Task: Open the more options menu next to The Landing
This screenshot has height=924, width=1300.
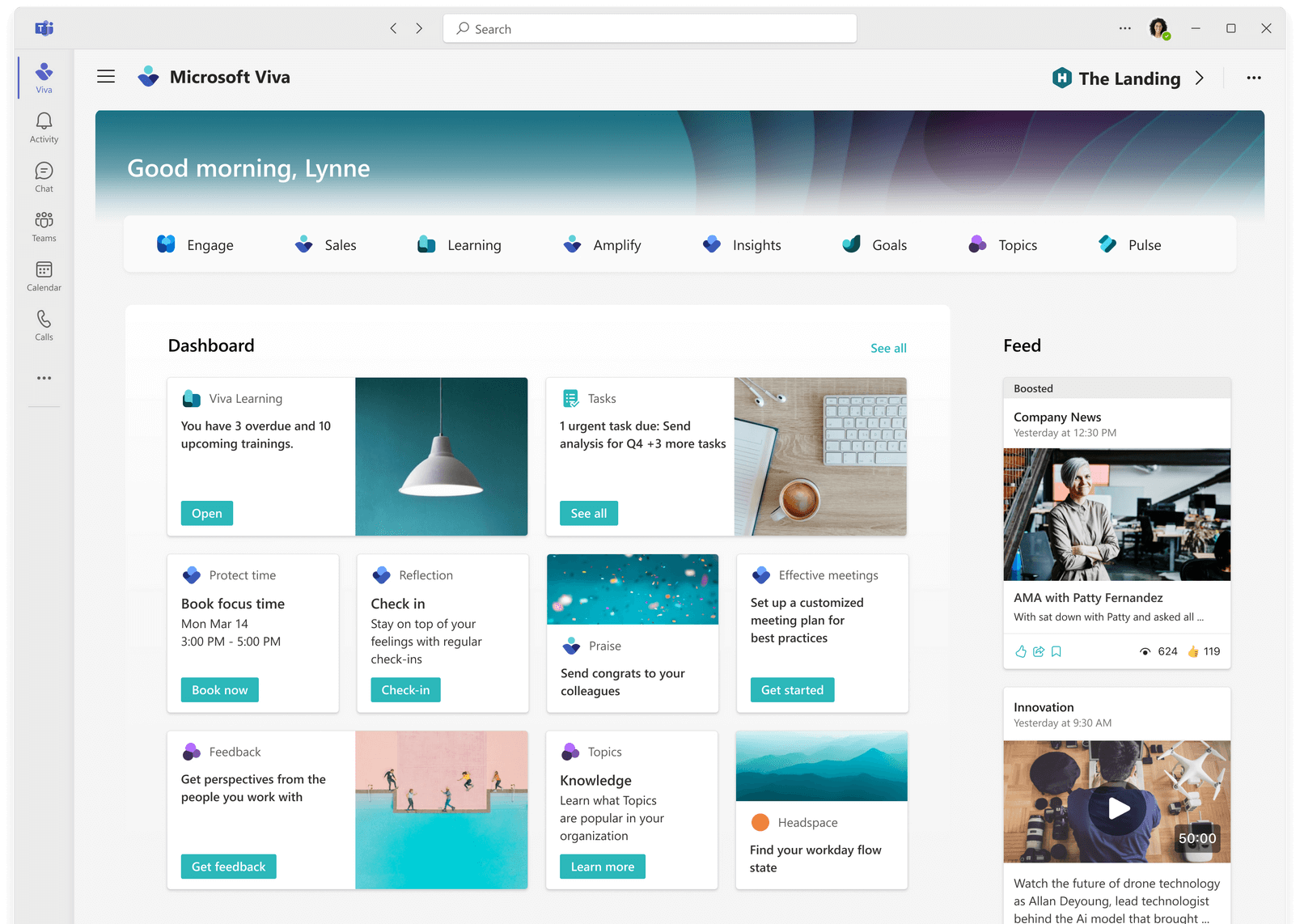Action: (x=1254, y=78)
